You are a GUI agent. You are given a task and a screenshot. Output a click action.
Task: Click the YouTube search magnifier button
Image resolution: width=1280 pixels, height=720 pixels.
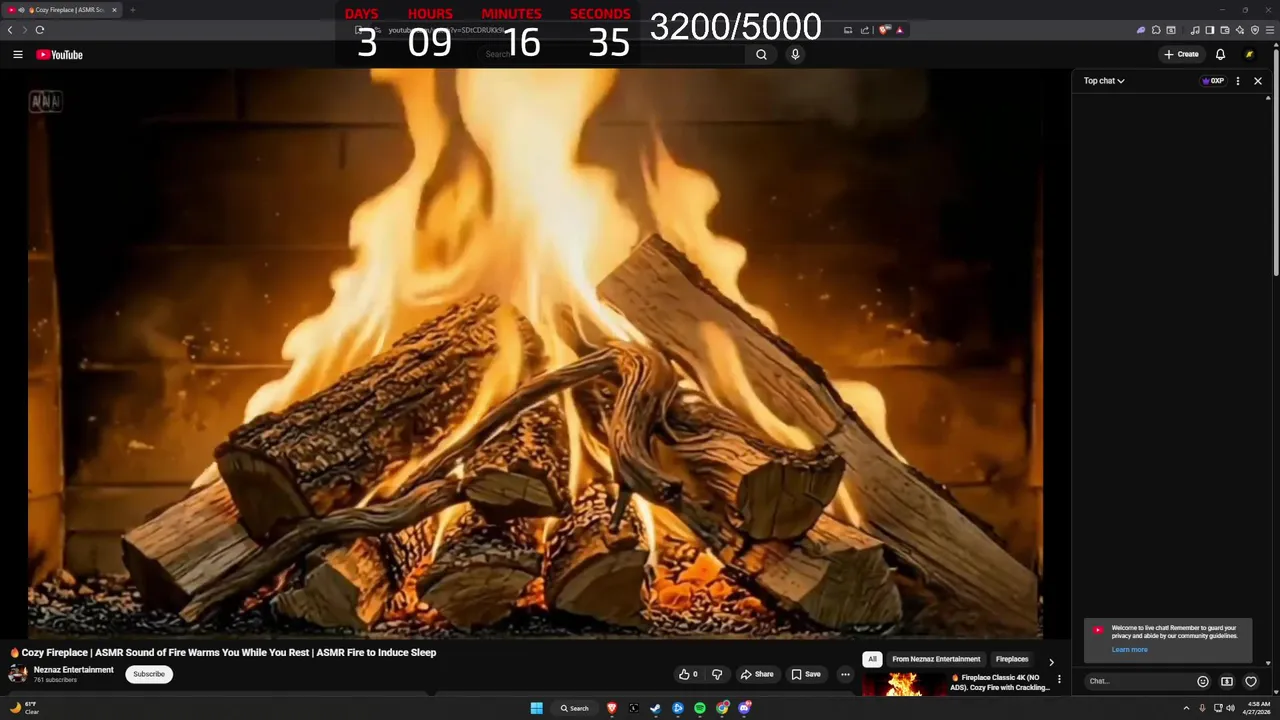pyautogui.click(x=761, y=54)
